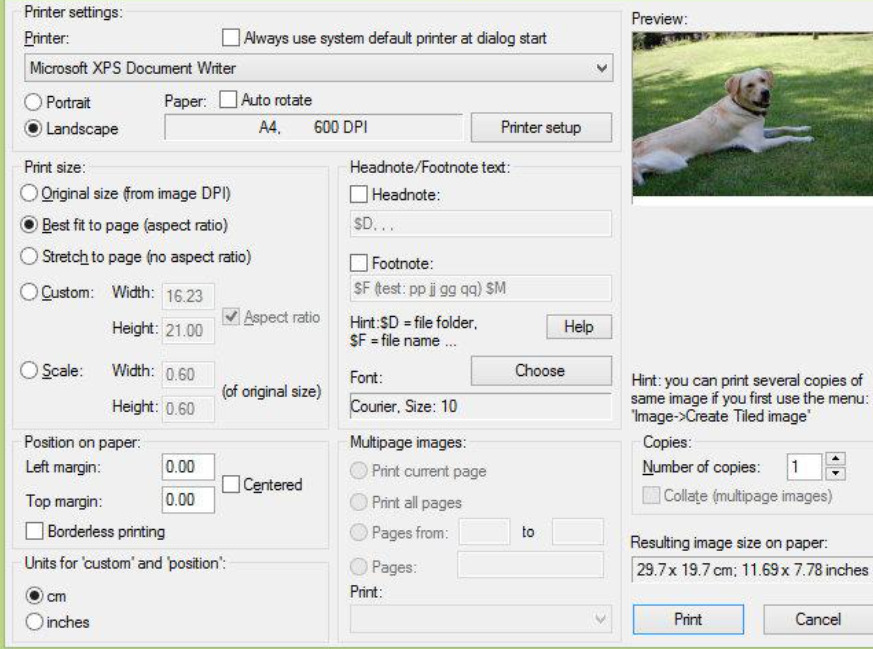Click the Custom Height field 21.00
The height and width of the screenshot is (649, 873).
[188, 331]
